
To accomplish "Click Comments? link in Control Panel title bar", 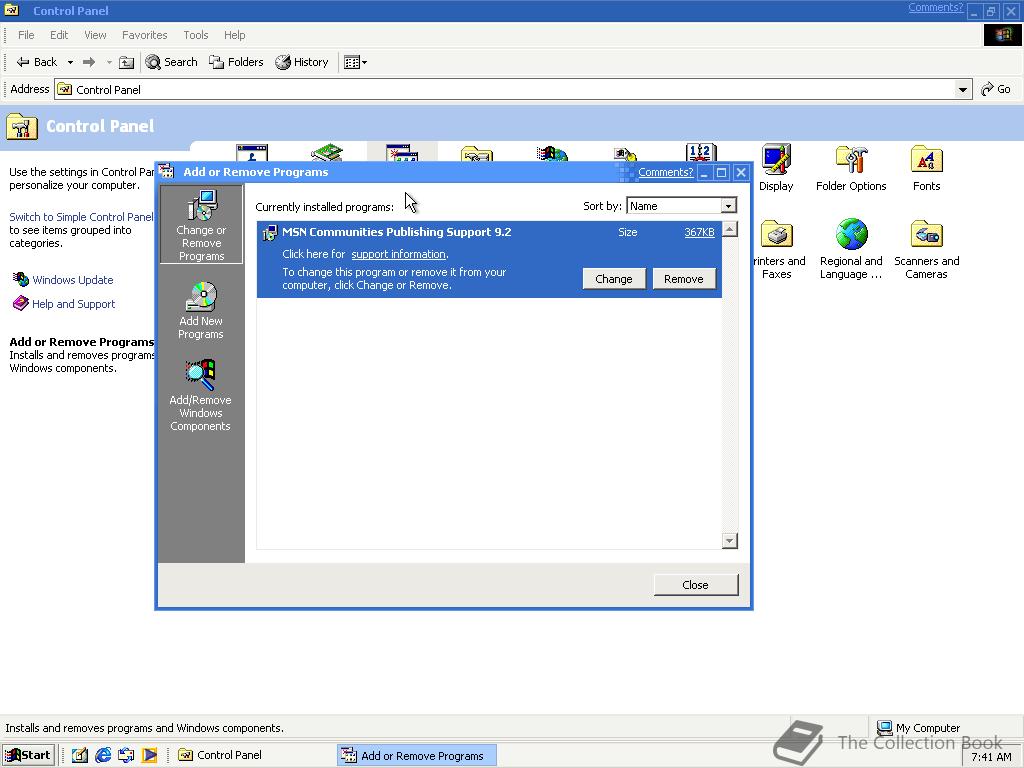I will pos(935,7).
